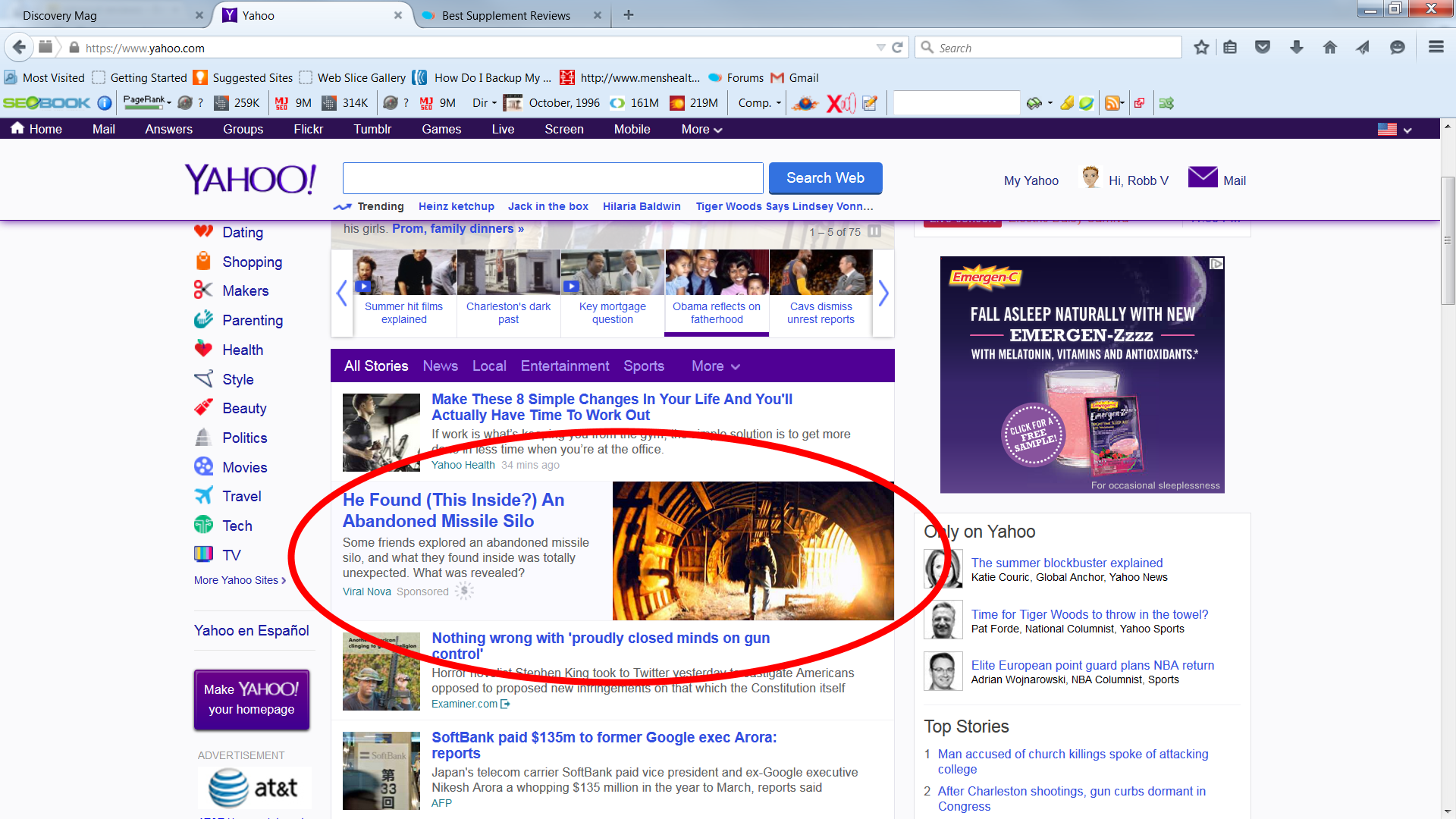Open the Pocket icon in toolbar
1456x819 pixels.
coord(1263,47)
